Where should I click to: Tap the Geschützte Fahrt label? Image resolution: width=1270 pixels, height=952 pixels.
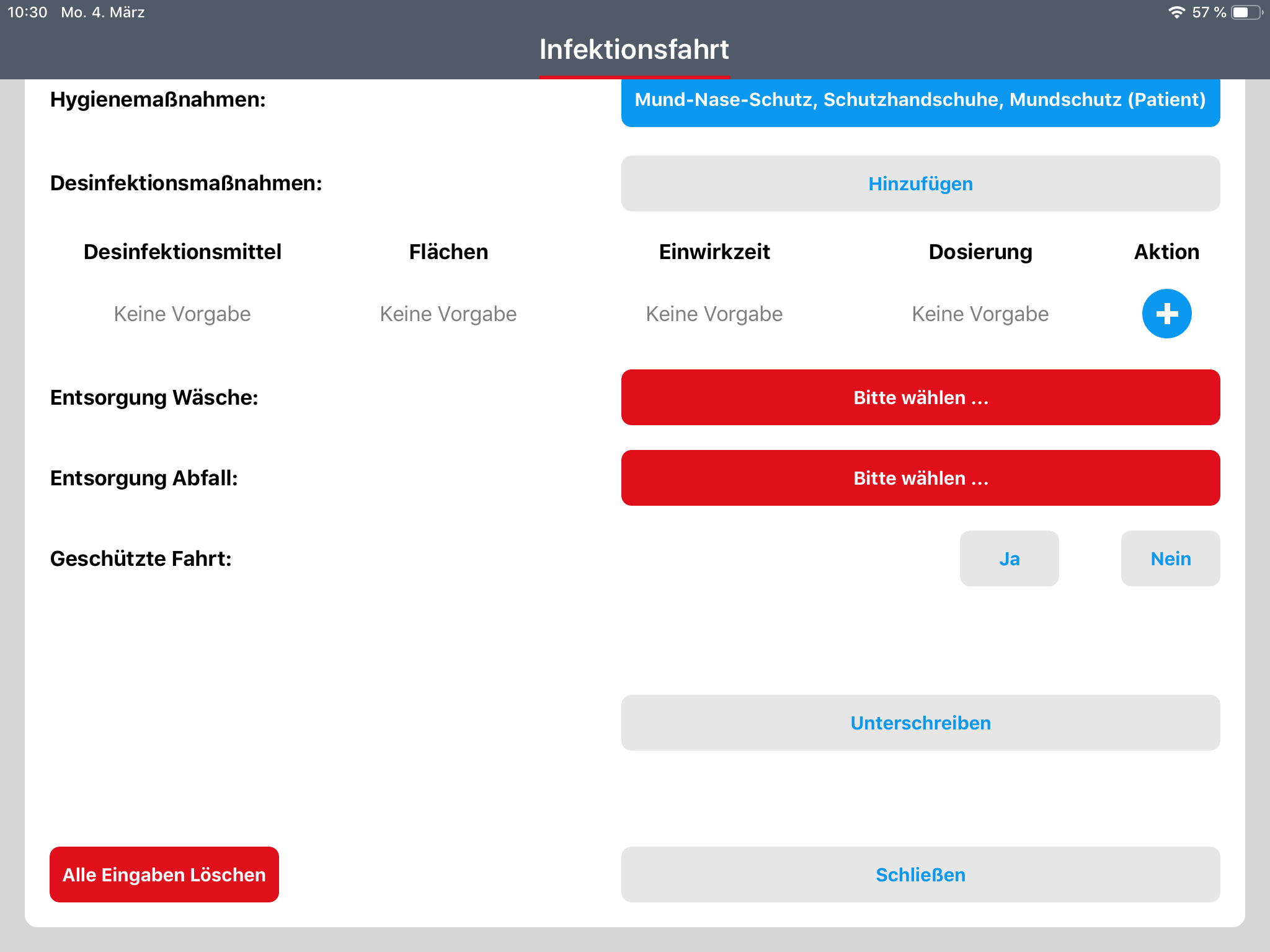pos(141,558)
